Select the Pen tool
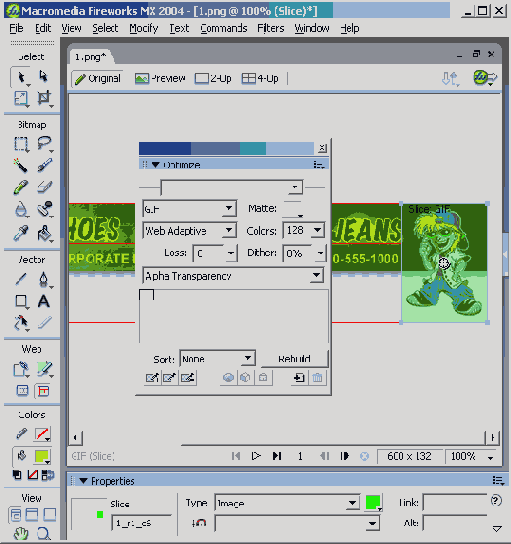Screen dimensions: 511x544 pos(44,279)
